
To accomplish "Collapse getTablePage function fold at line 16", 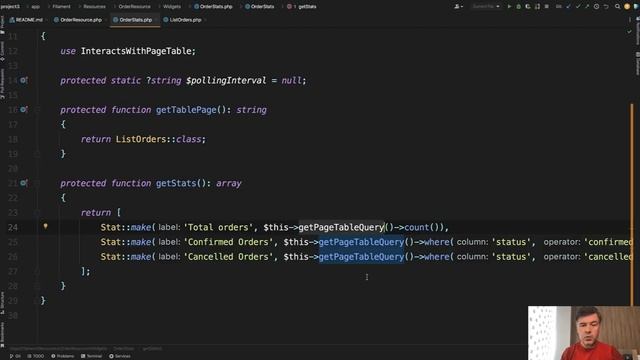I will [37, 110].
